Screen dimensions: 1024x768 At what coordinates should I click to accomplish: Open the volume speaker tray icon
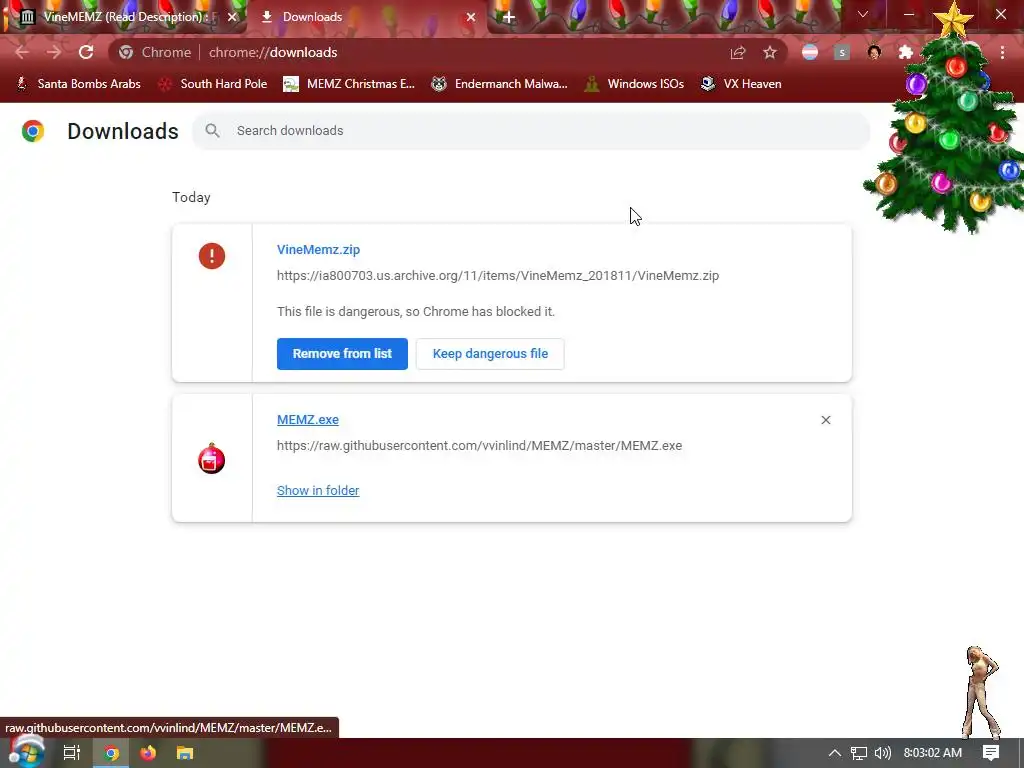click(882, 753)
